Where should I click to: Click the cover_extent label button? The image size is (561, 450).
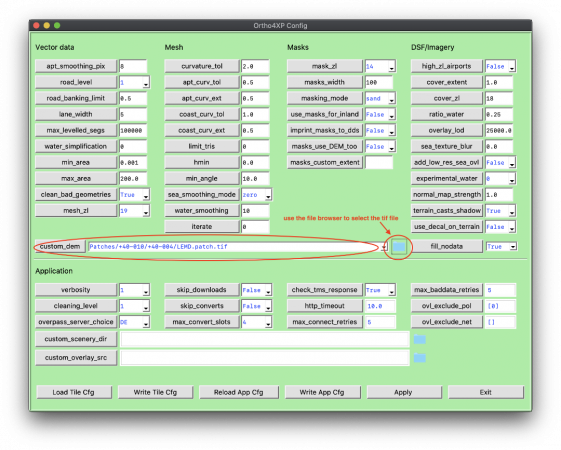[447, 82]
